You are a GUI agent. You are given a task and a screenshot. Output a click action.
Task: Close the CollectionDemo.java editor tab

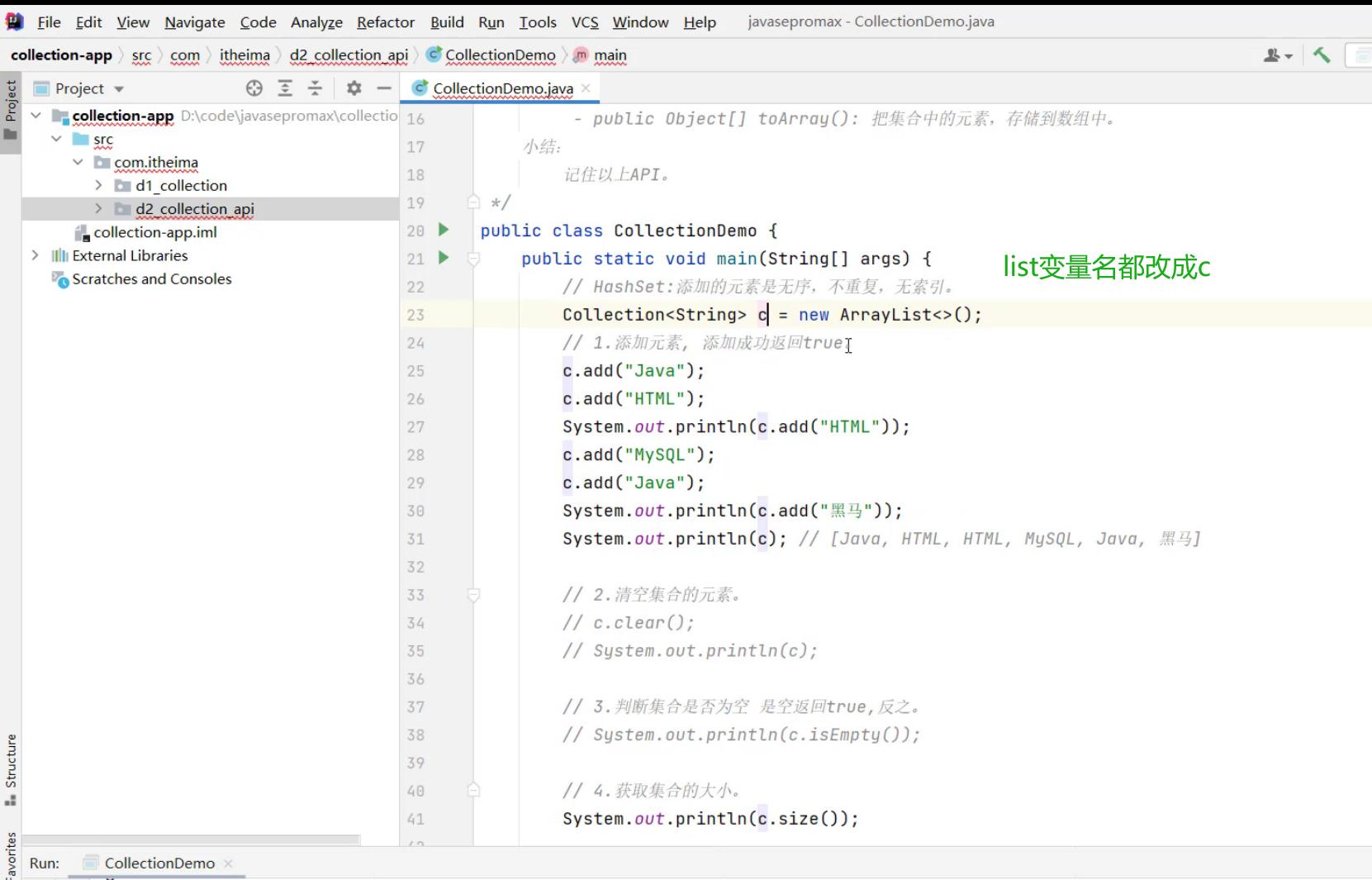(586, 88)
